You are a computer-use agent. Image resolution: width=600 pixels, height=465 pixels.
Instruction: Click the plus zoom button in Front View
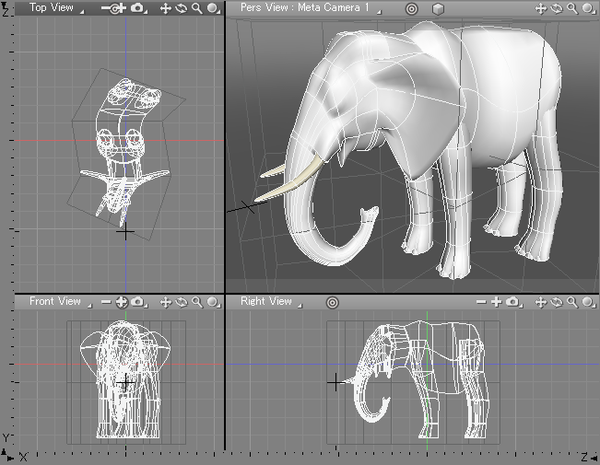[x=121, y=301]
